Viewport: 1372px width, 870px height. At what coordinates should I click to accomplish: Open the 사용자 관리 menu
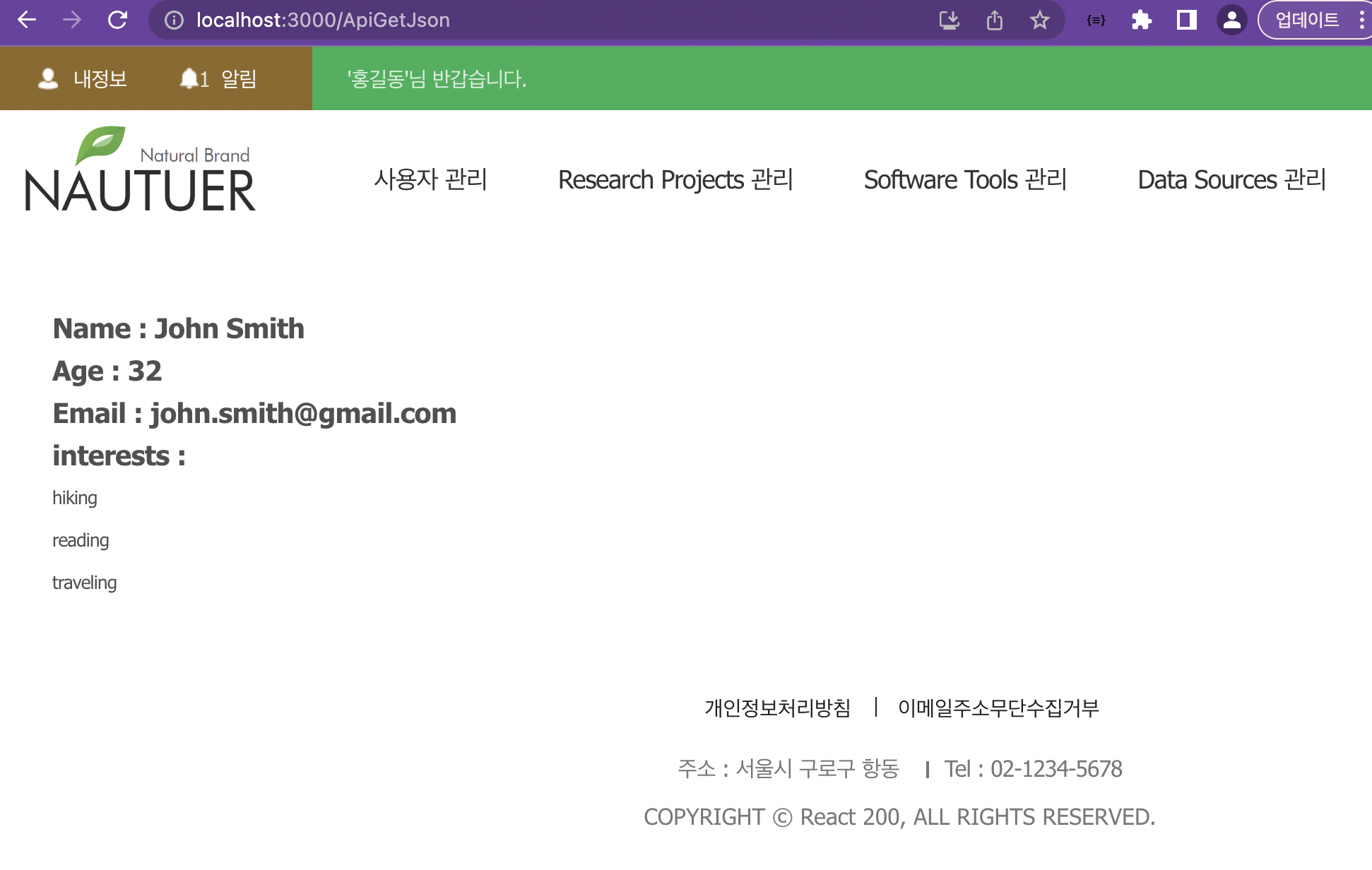(430, 179)
